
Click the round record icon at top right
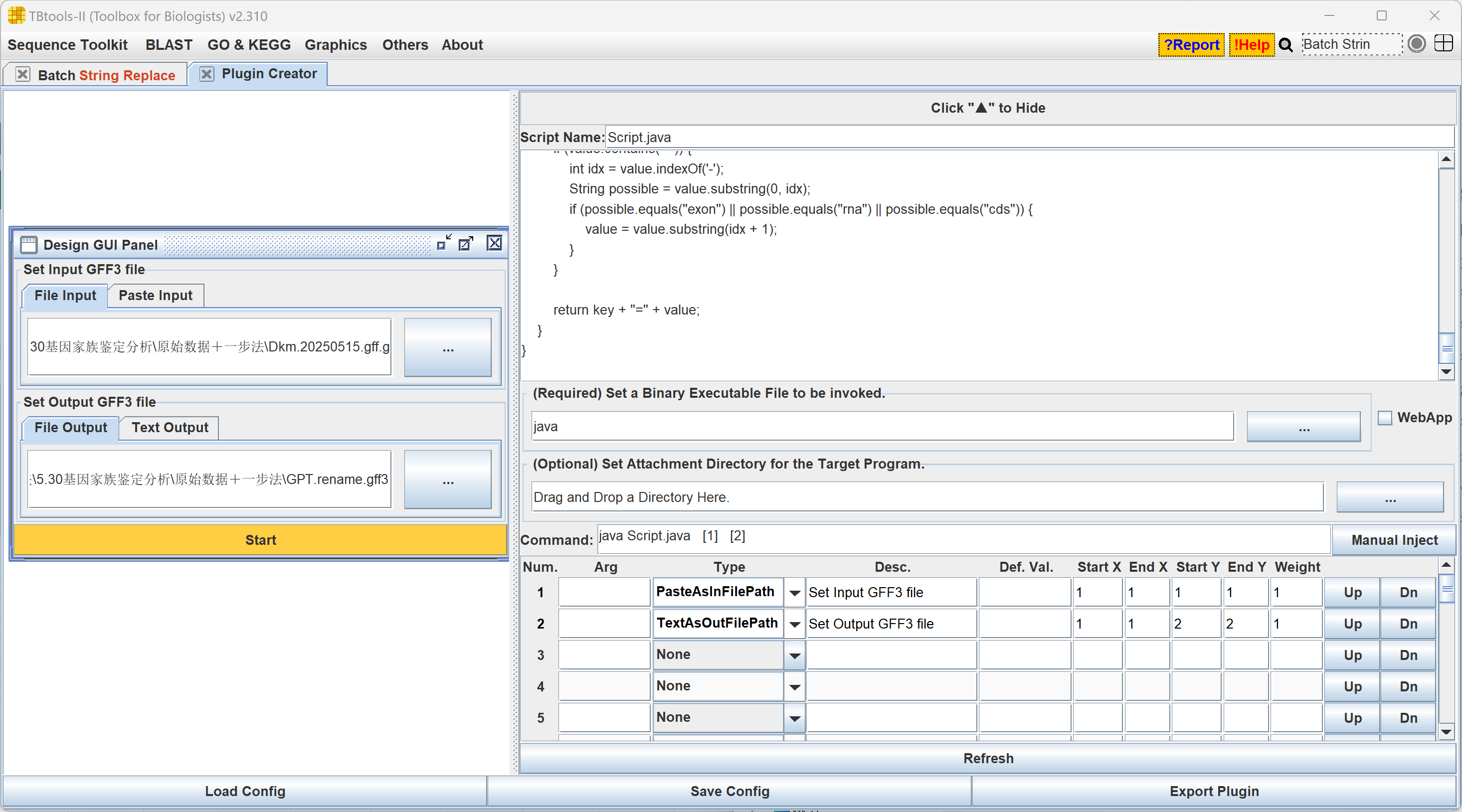pos(1417,44)
